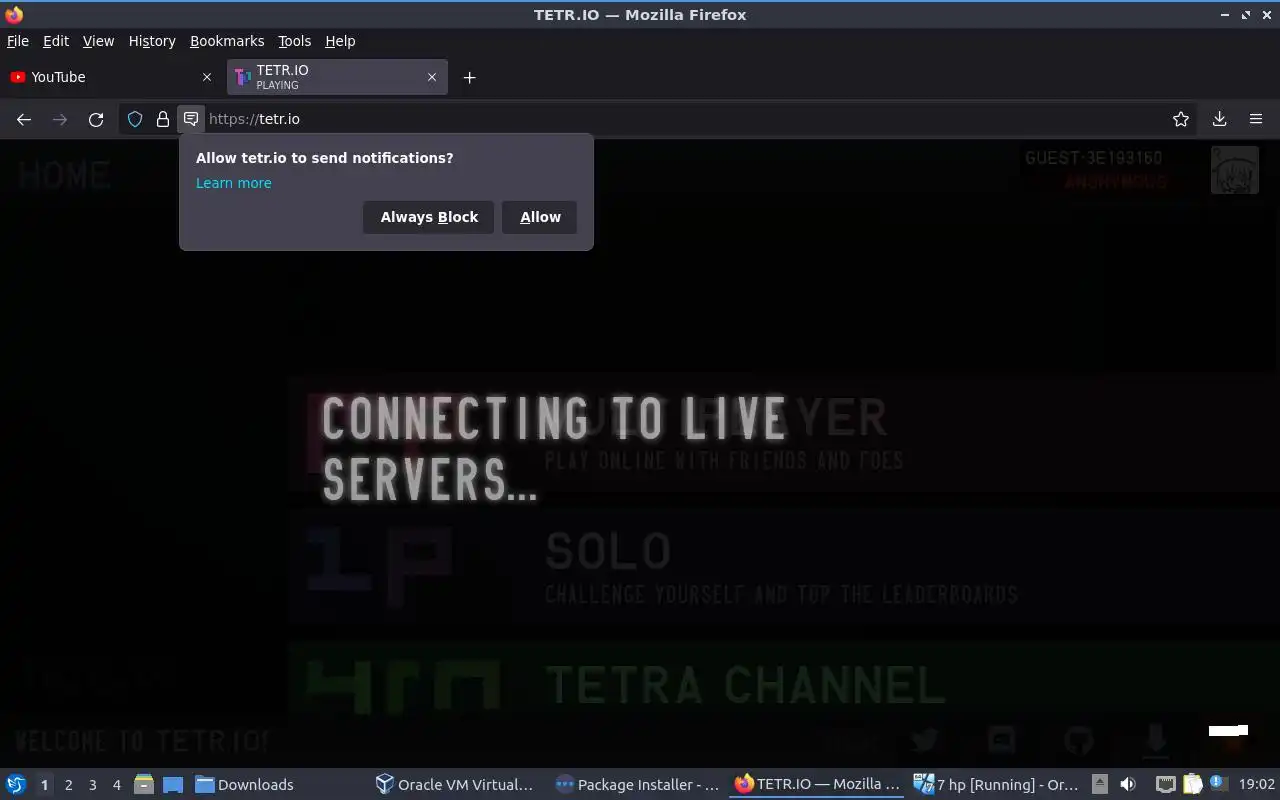Click the GitHub icon in footer
The width and height of the screenshot is (1280, 800).
(1078, 741)
